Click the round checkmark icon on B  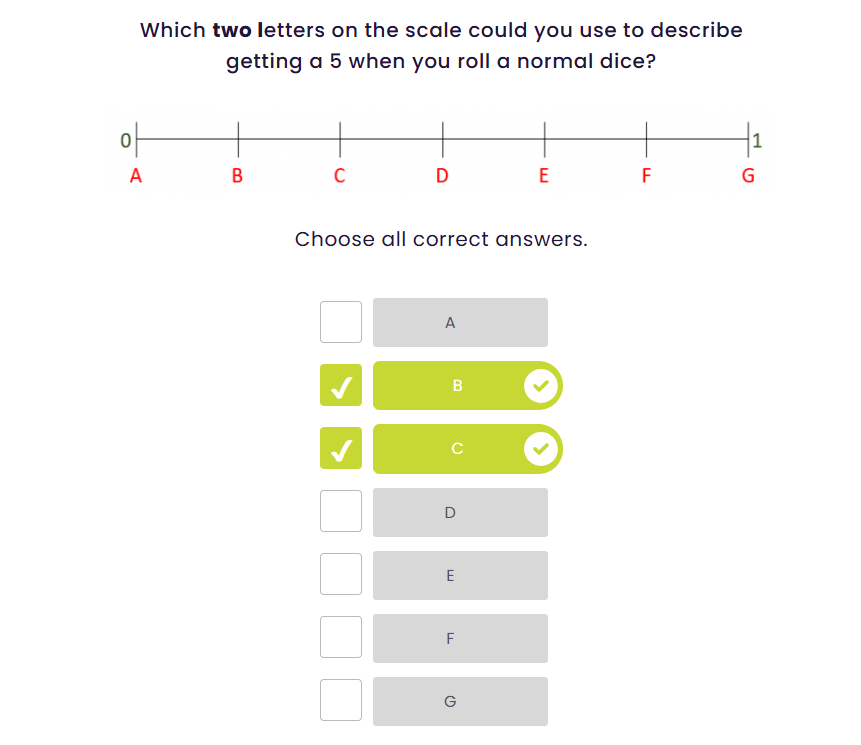pyautogui.click(x=541, y=386)
